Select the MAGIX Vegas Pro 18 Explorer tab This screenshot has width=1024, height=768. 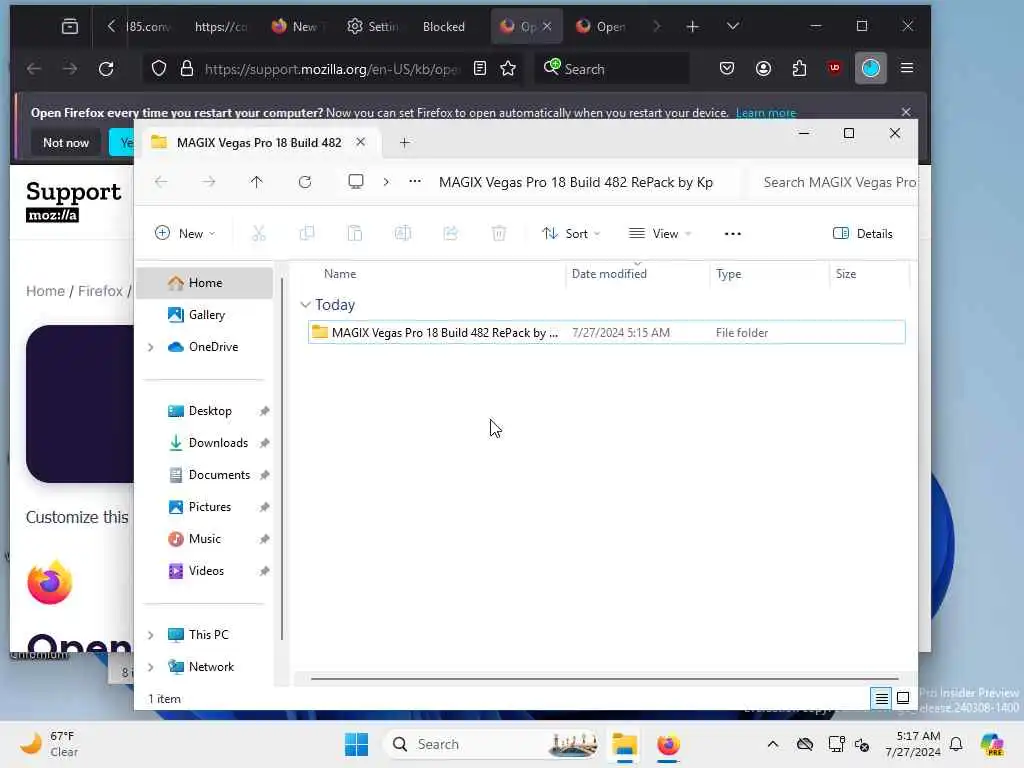click(257, 142)
